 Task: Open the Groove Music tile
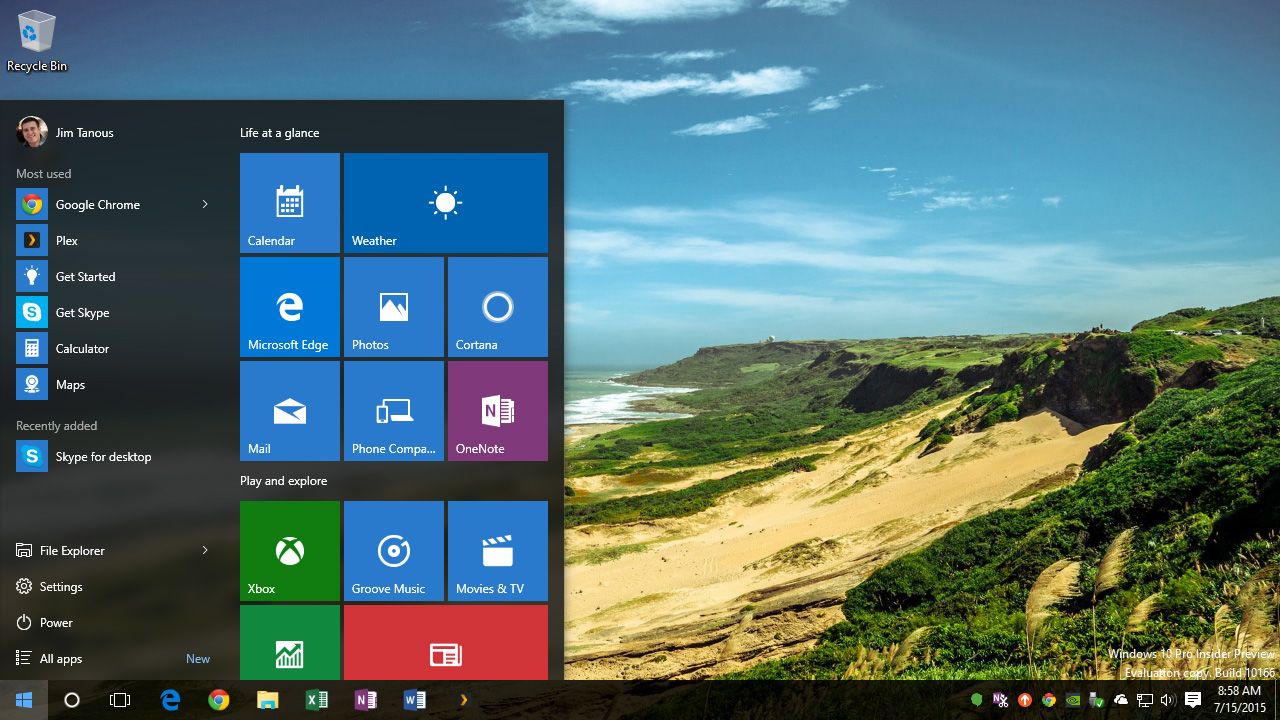tap(393, 551)
